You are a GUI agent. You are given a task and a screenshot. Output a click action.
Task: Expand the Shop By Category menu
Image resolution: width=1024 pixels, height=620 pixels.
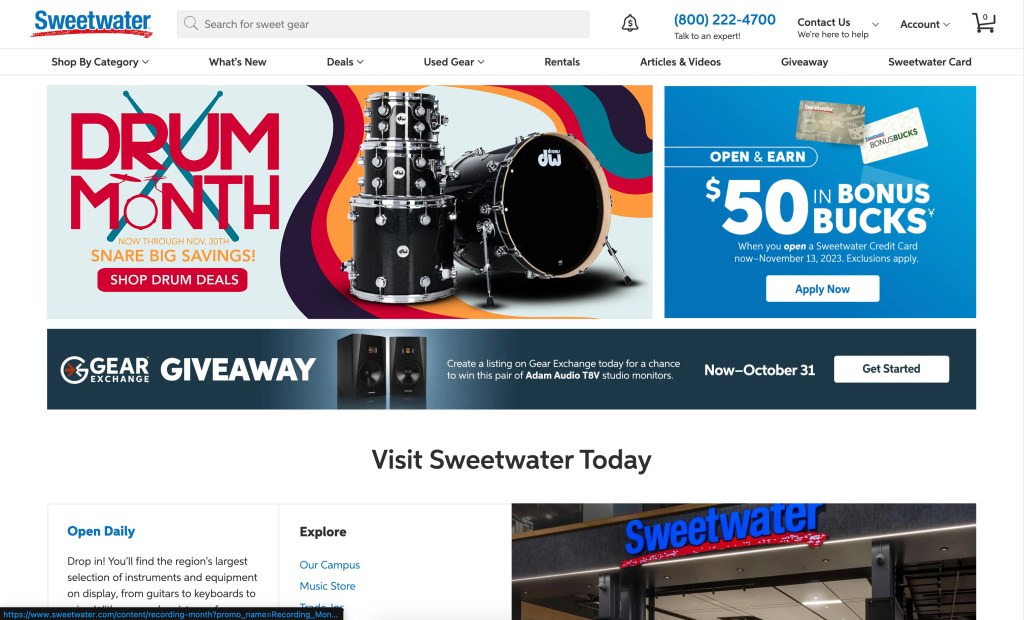pyautogui.click(x=100, y=62)
